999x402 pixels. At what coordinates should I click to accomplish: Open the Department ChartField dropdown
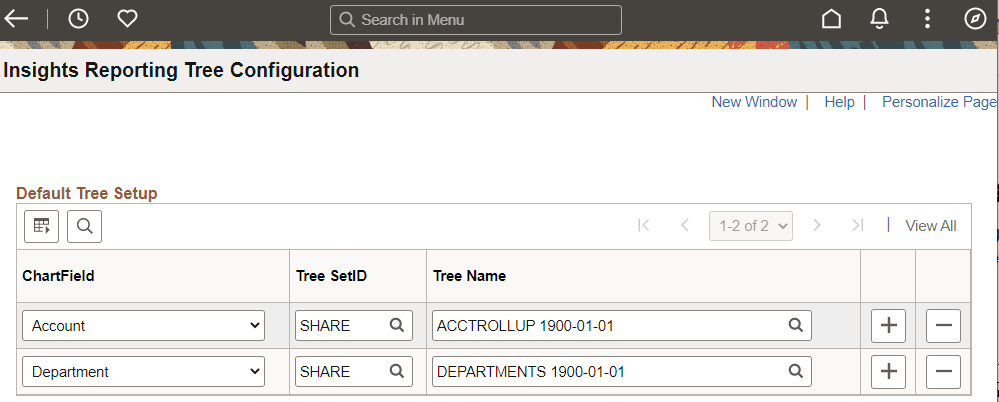(143, 371)
